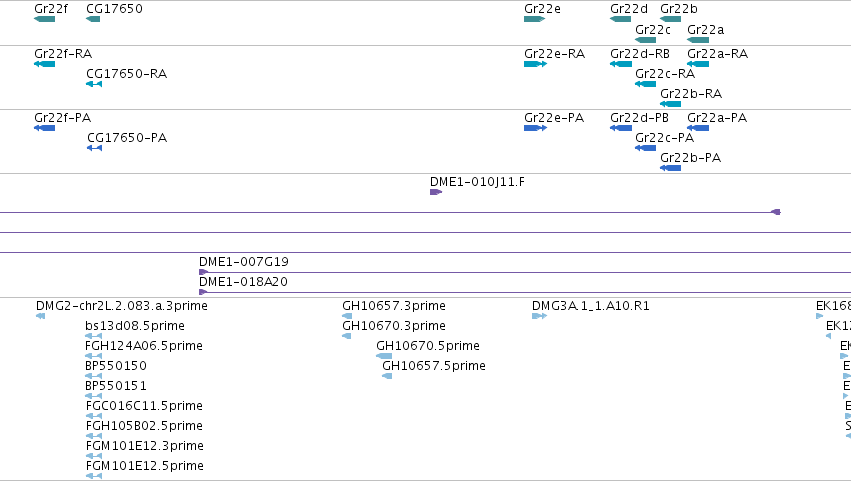Click the bs13d08.5prime EST feature
Viewport: 851px width, 481px height.
click(93, 336)
